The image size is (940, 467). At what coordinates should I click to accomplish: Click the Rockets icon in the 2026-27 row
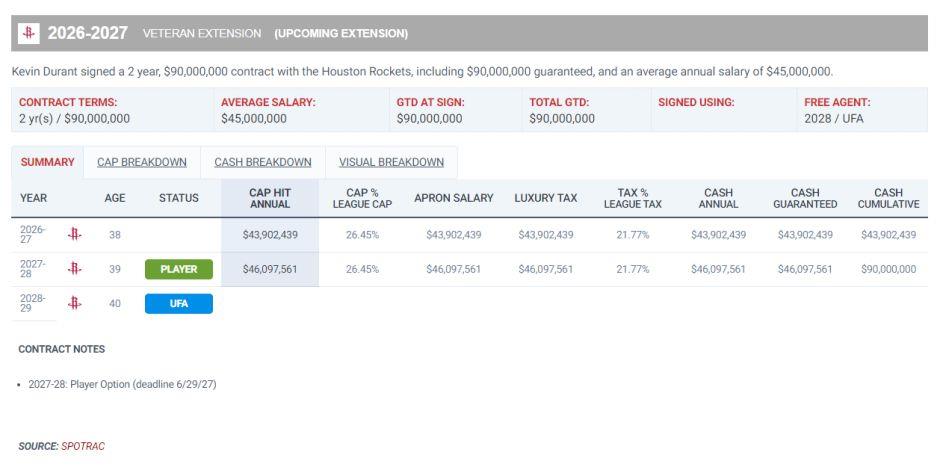[x=74, y=234]
